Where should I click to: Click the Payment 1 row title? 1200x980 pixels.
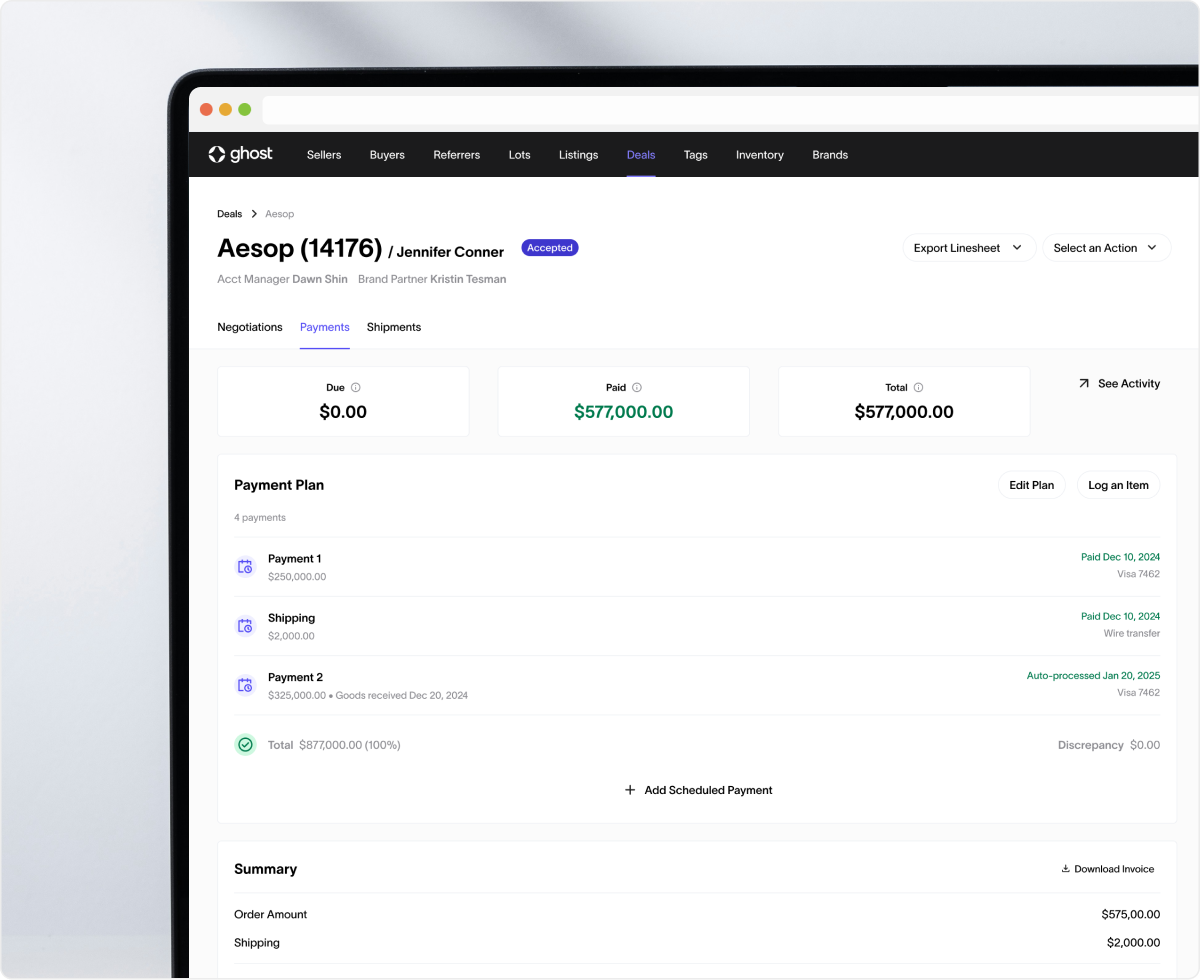[x=295, y=559]
